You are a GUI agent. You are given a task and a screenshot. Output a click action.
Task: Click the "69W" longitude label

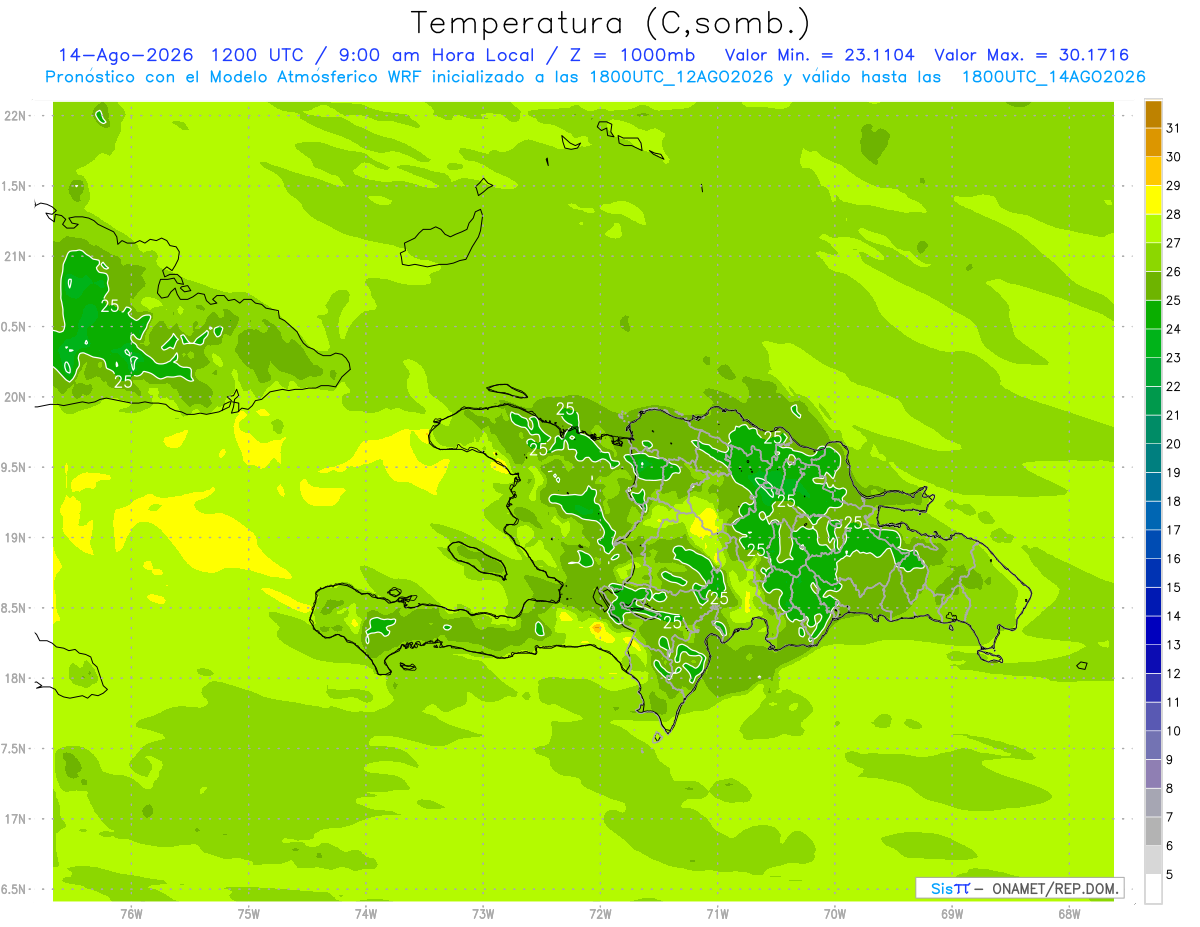(x=952, y=913)
